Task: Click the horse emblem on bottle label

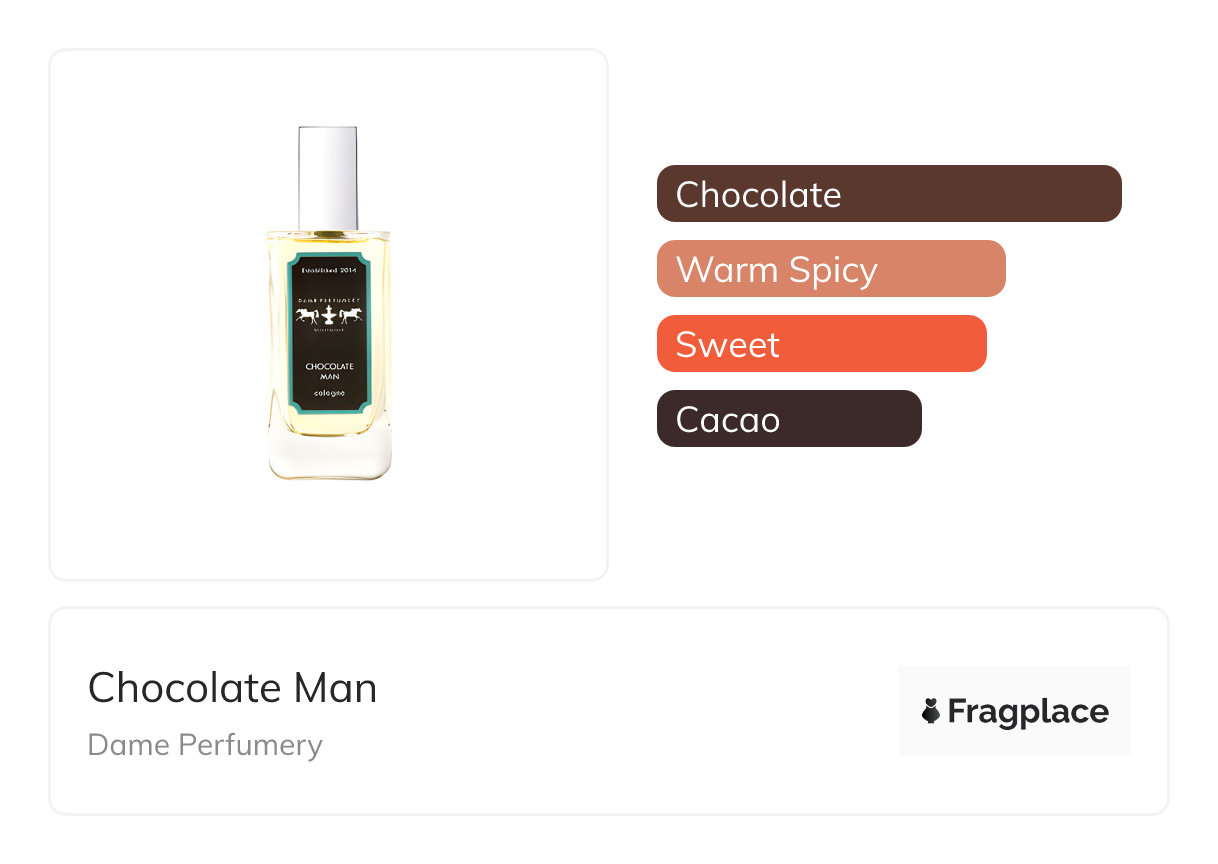Action: (x=329, y=315)
